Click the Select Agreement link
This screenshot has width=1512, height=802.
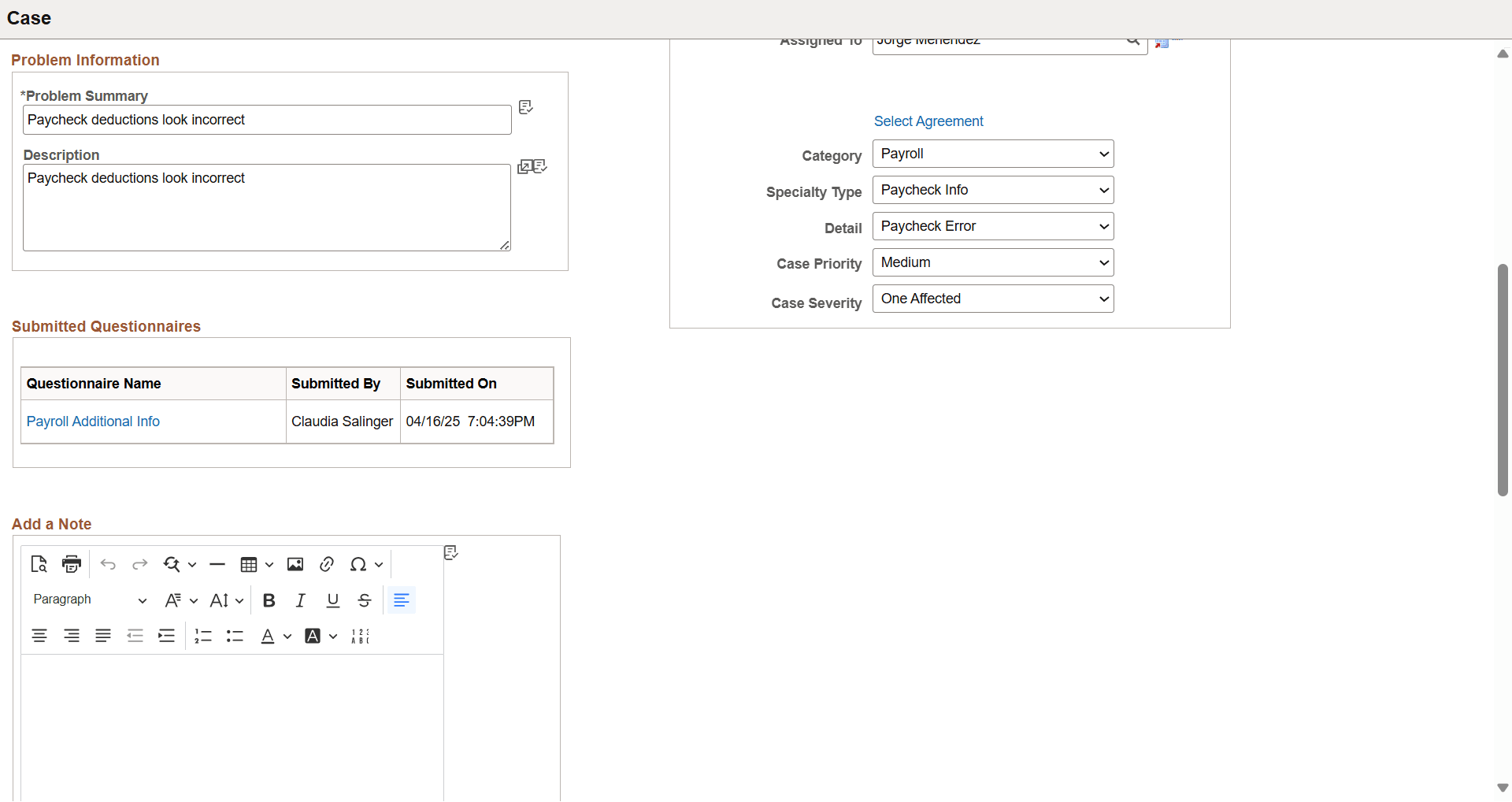(928, 121)
